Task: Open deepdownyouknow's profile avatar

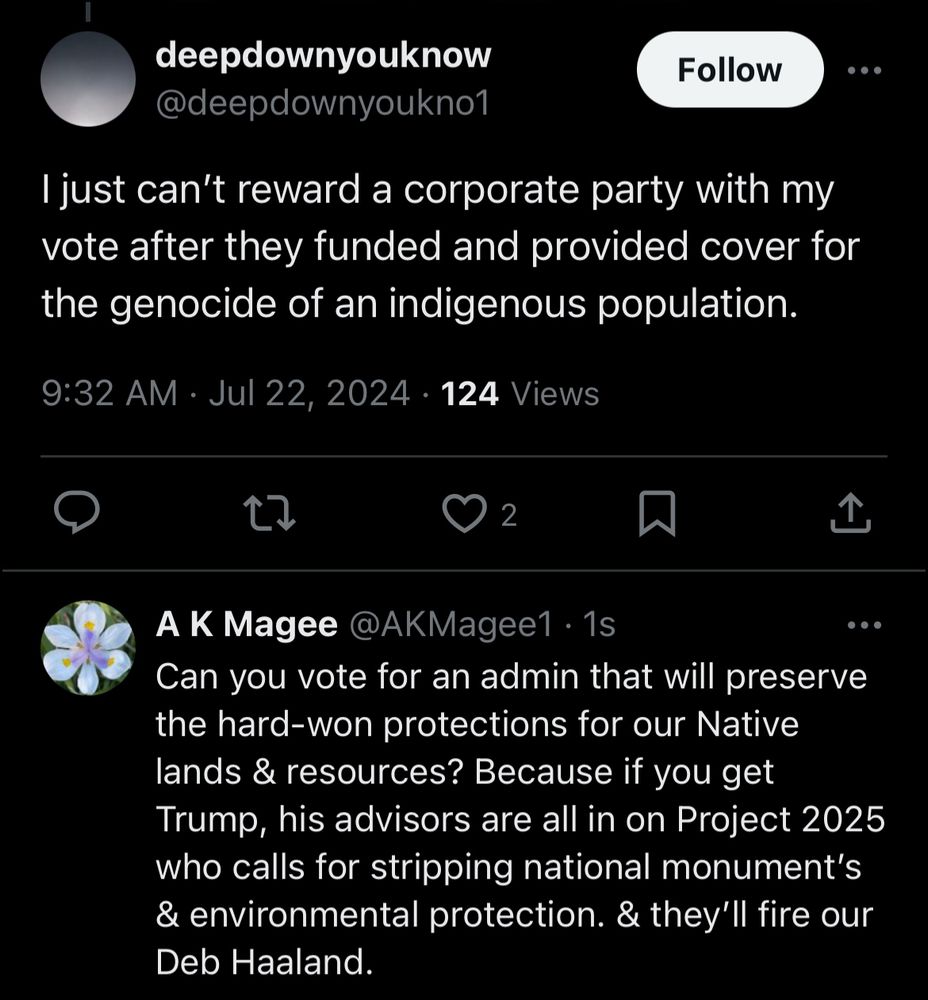Action: 88,79
